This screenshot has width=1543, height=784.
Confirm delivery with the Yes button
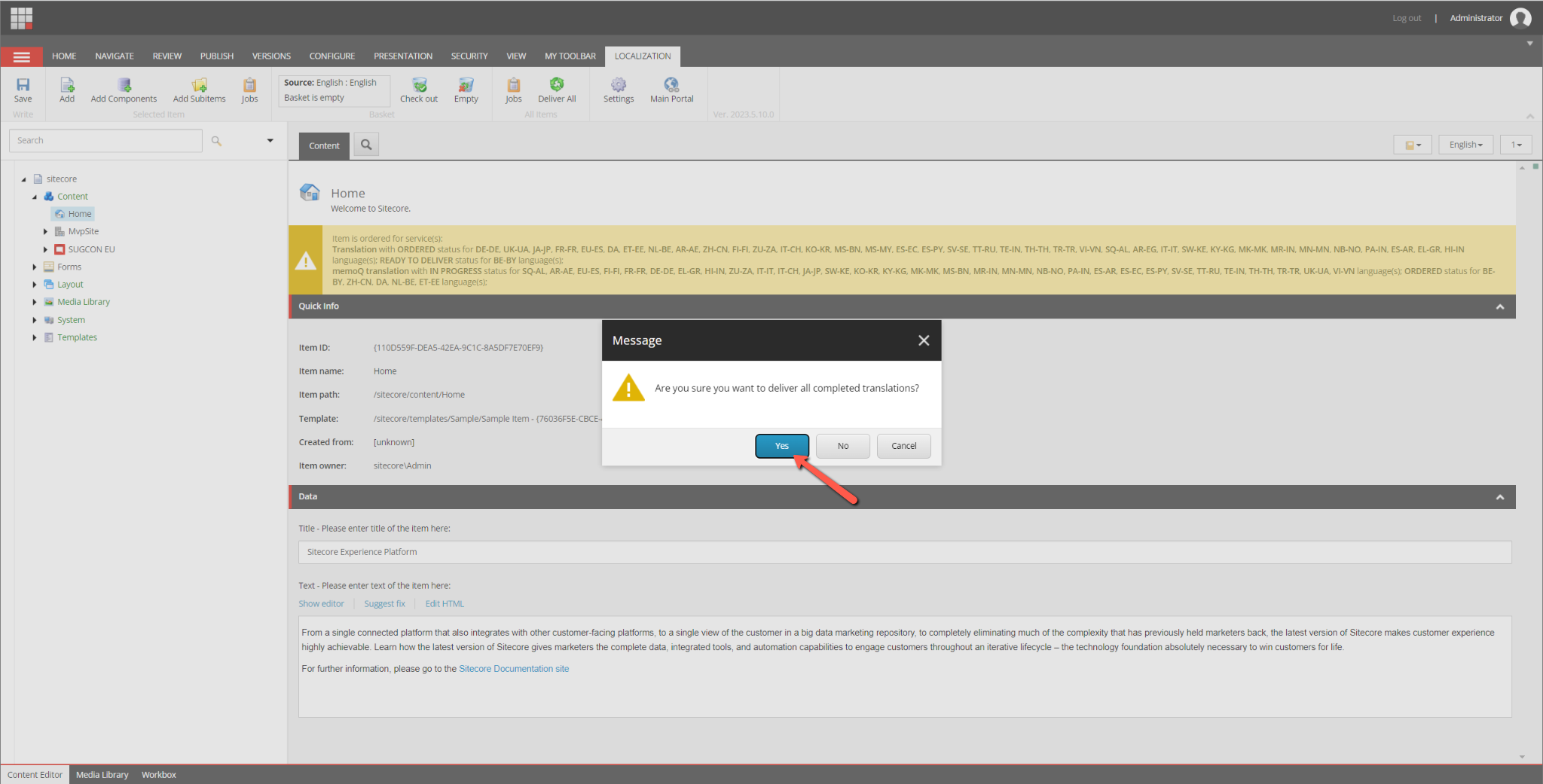(782, 446)
